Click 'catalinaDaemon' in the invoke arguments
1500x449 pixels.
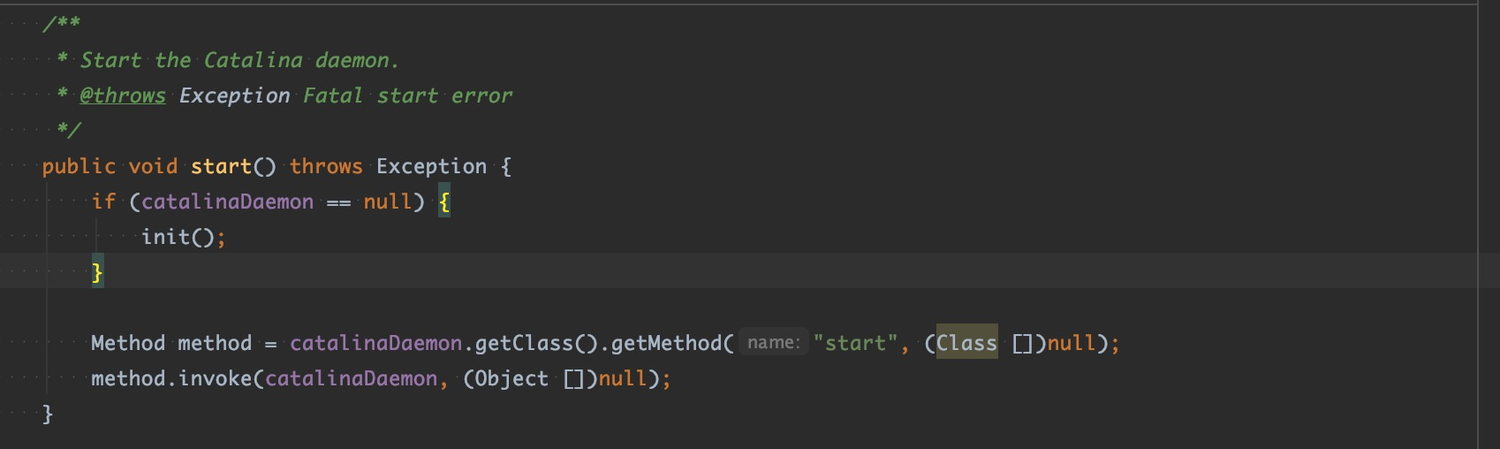click(x=351, y=379)
